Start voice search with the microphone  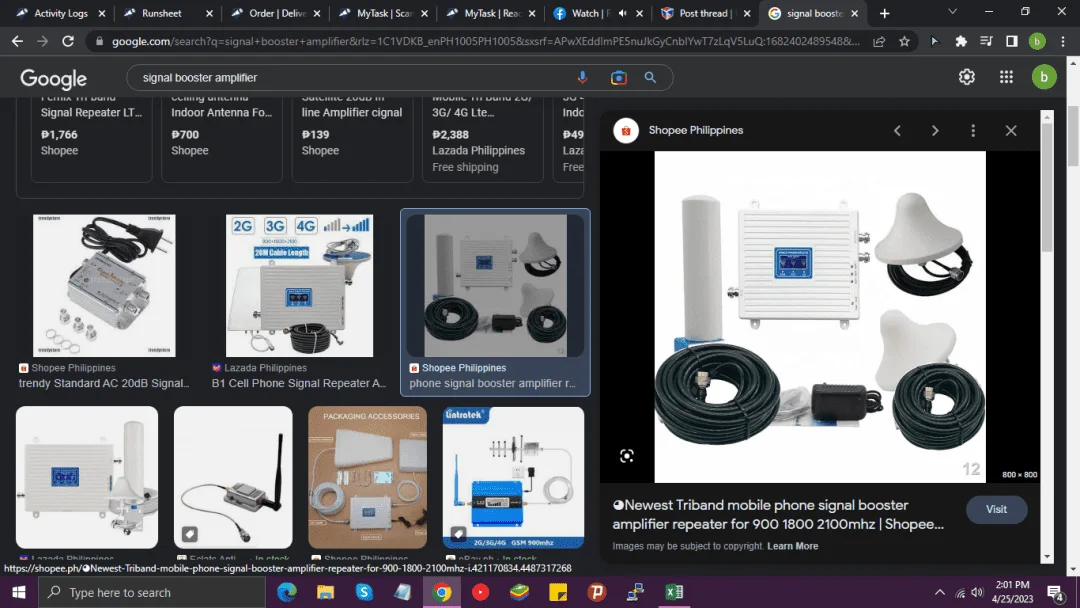(x=582, y=78)
